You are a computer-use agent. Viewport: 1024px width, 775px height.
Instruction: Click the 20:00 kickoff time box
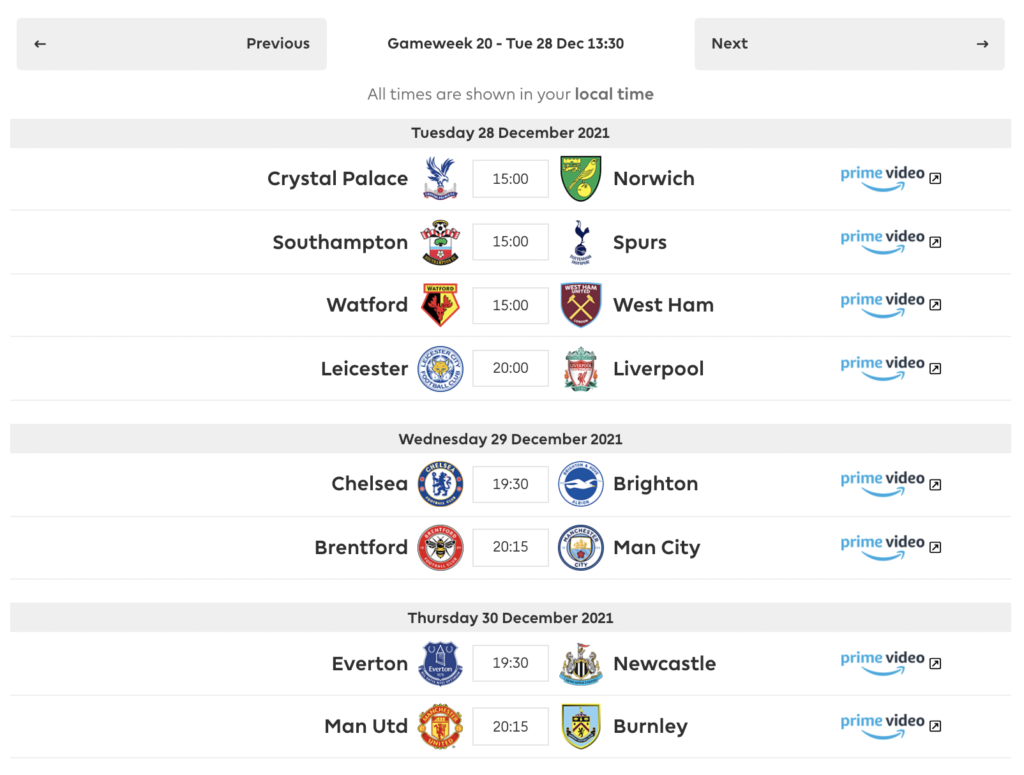tap(510, 368)
